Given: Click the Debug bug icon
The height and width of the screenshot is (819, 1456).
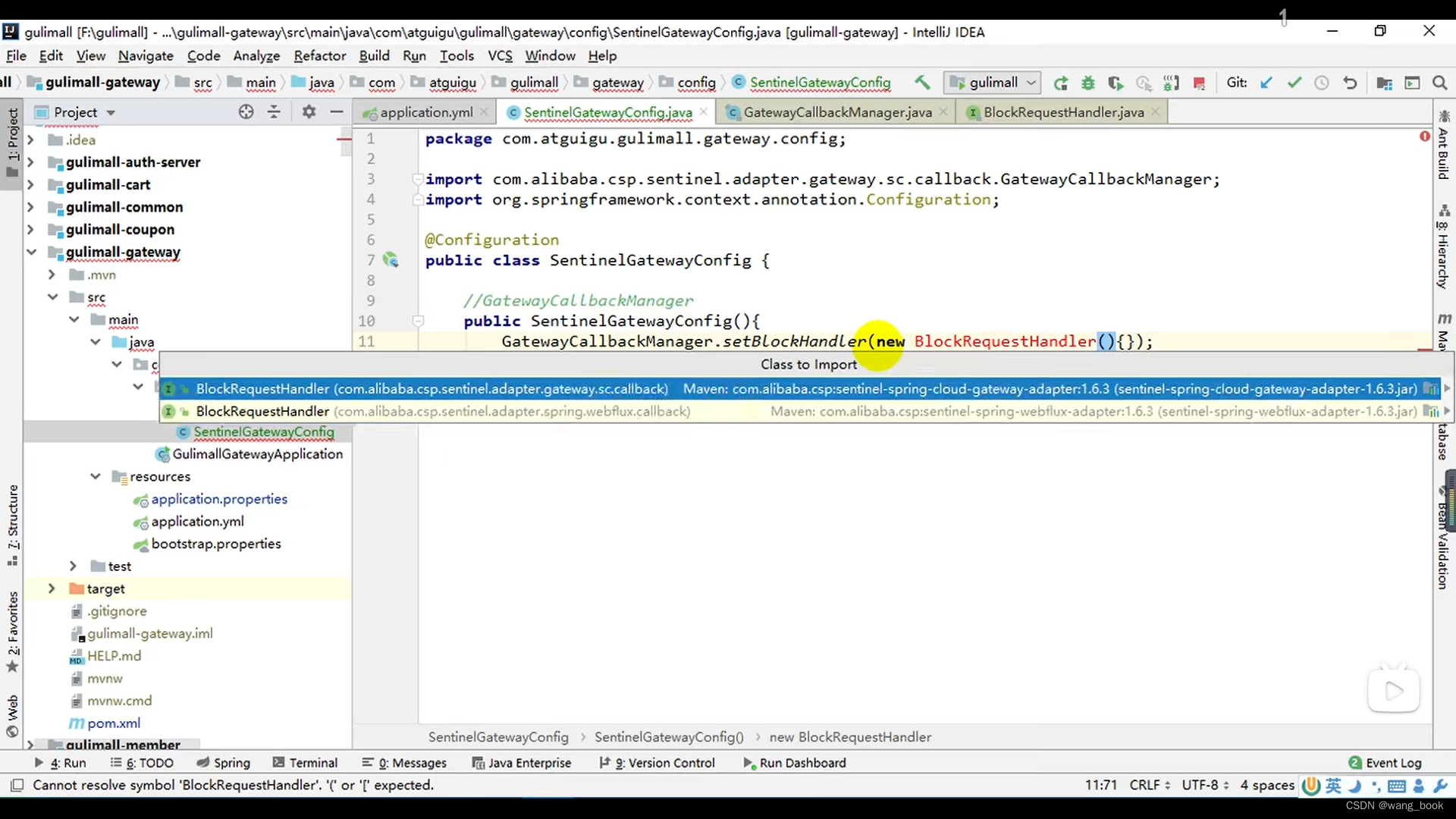Looking at the screenshot, I should 1088,83.
